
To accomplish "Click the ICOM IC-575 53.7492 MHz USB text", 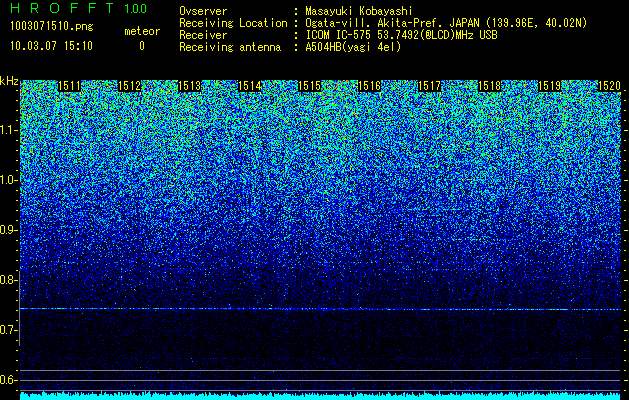I will [401, 35].
